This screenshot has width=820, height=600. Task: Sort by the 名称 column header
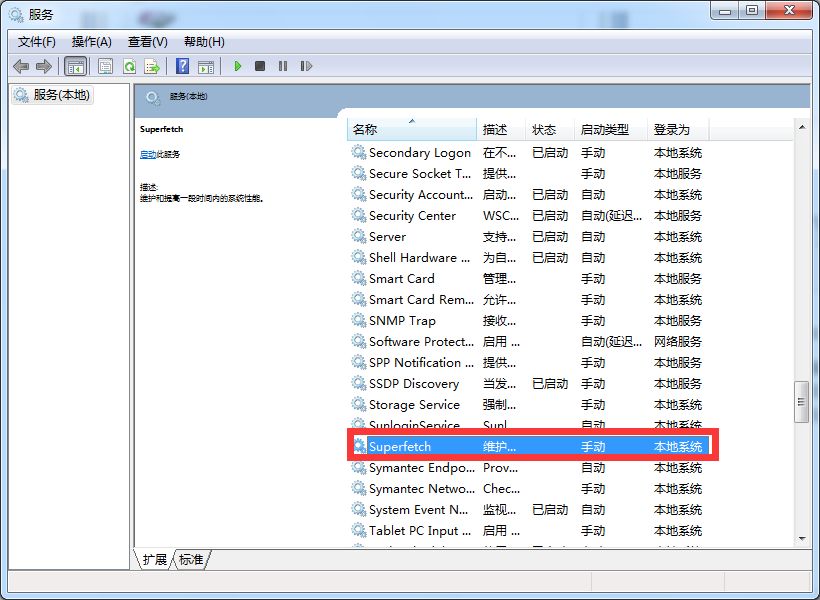412,129
